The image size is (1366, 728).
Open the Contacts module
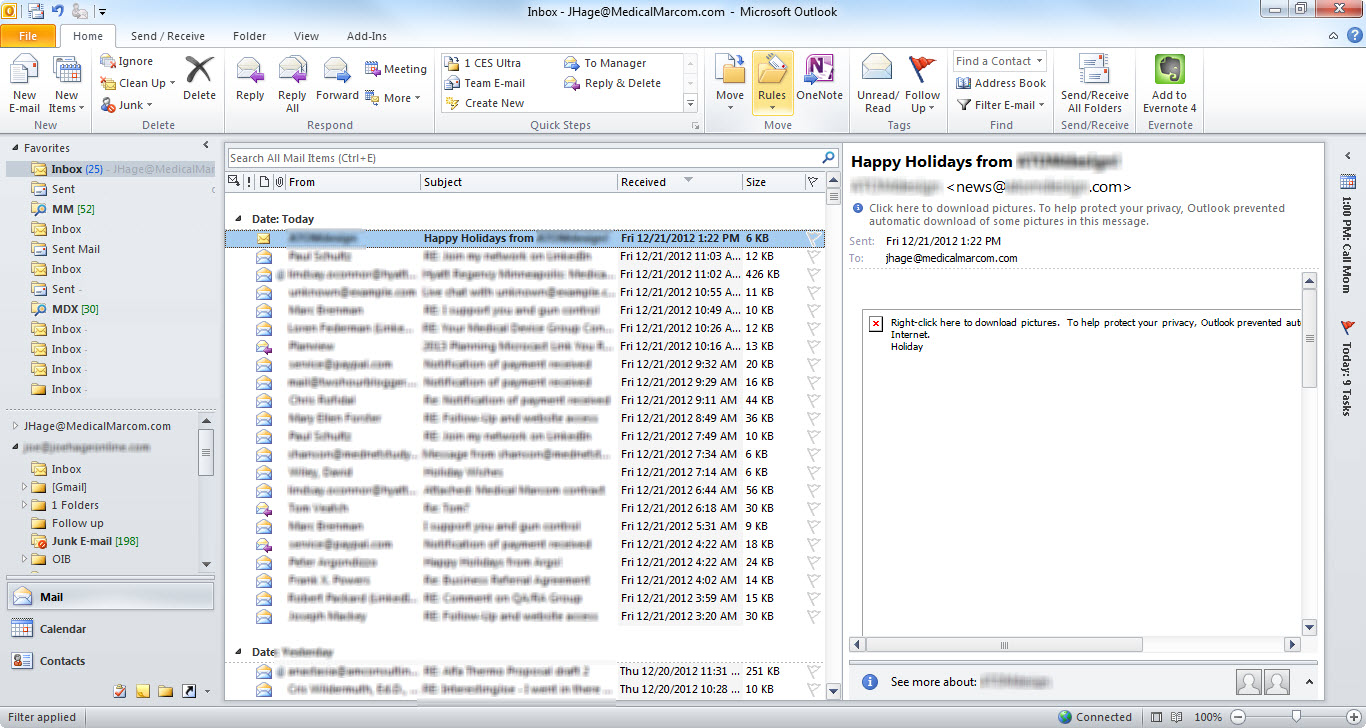109,661
